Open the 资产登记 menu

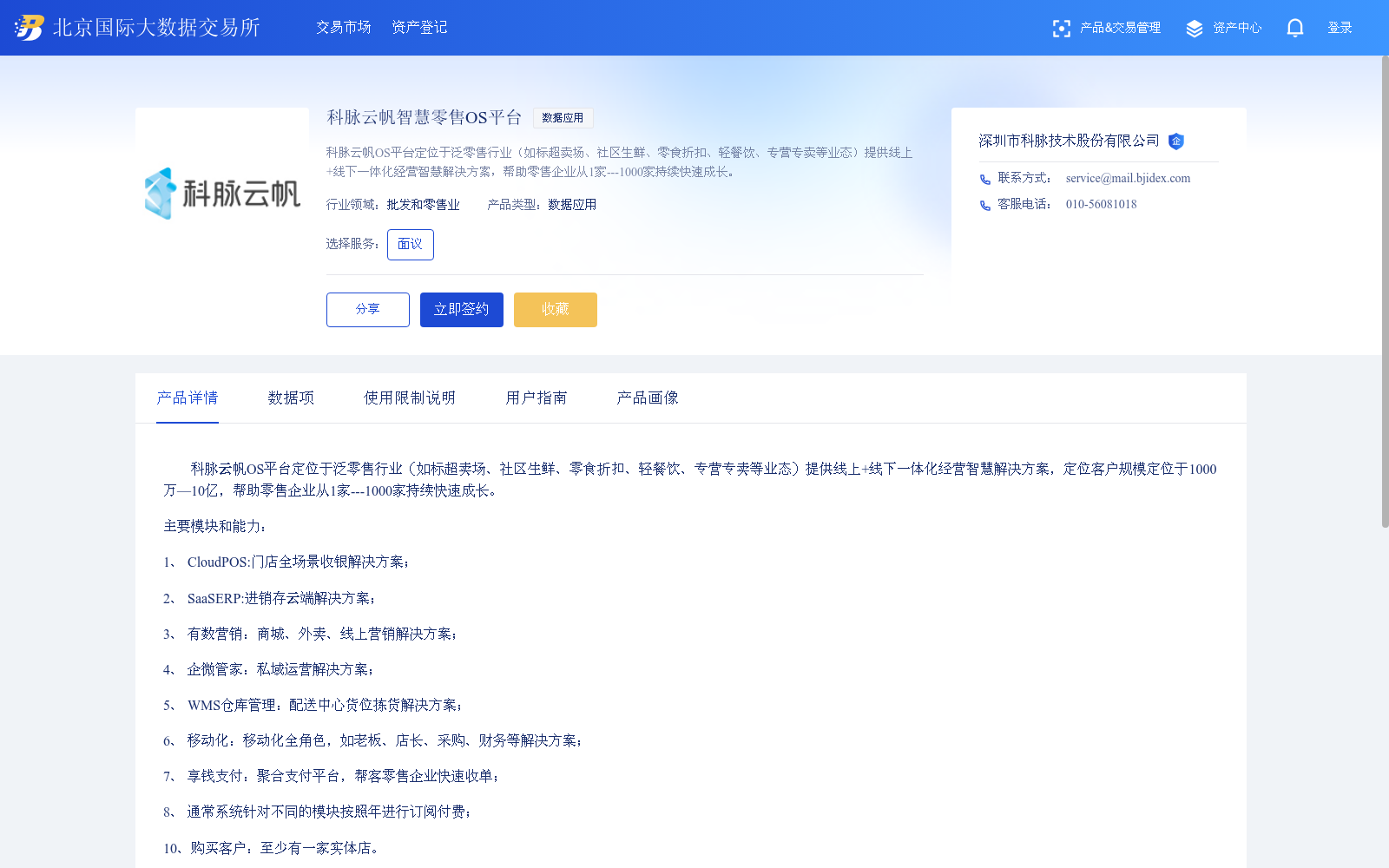pos(419,28)
